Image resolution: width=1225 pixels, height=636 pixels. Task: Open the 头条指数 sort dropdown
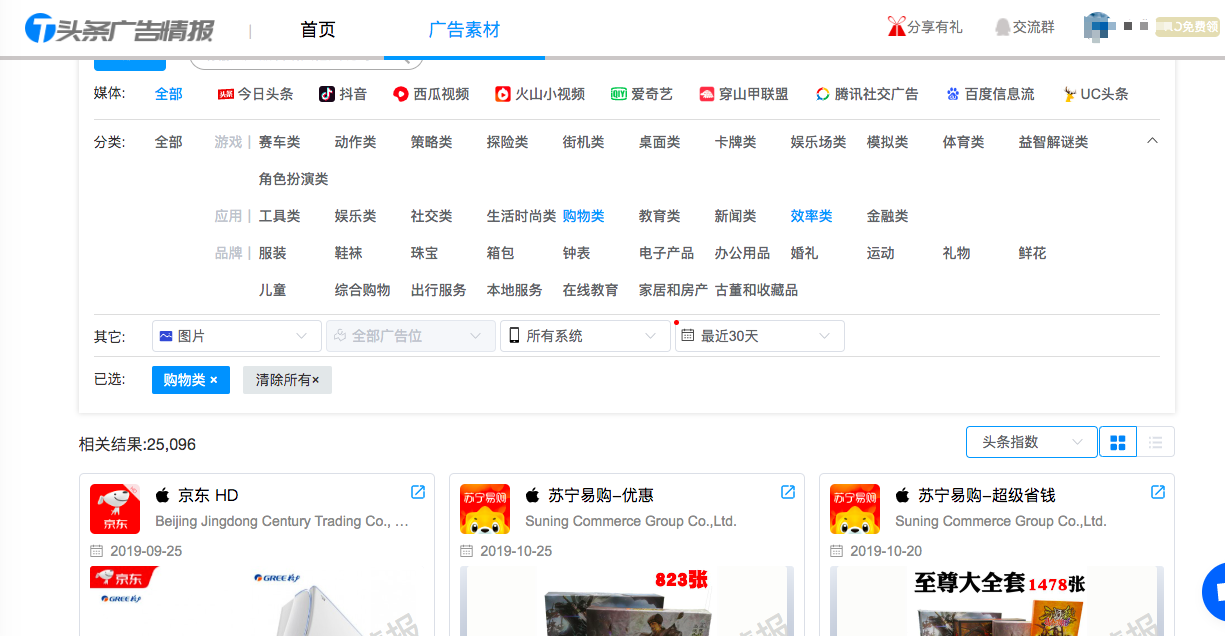pyautogui.click(x=1031, y=442)
